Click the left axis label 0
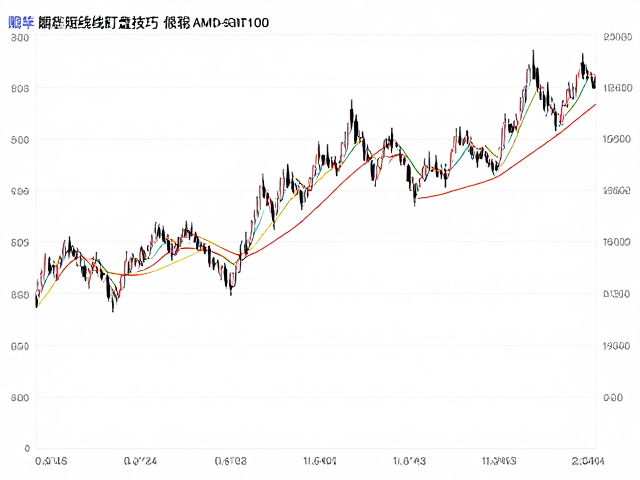 (x=27, y=449)
